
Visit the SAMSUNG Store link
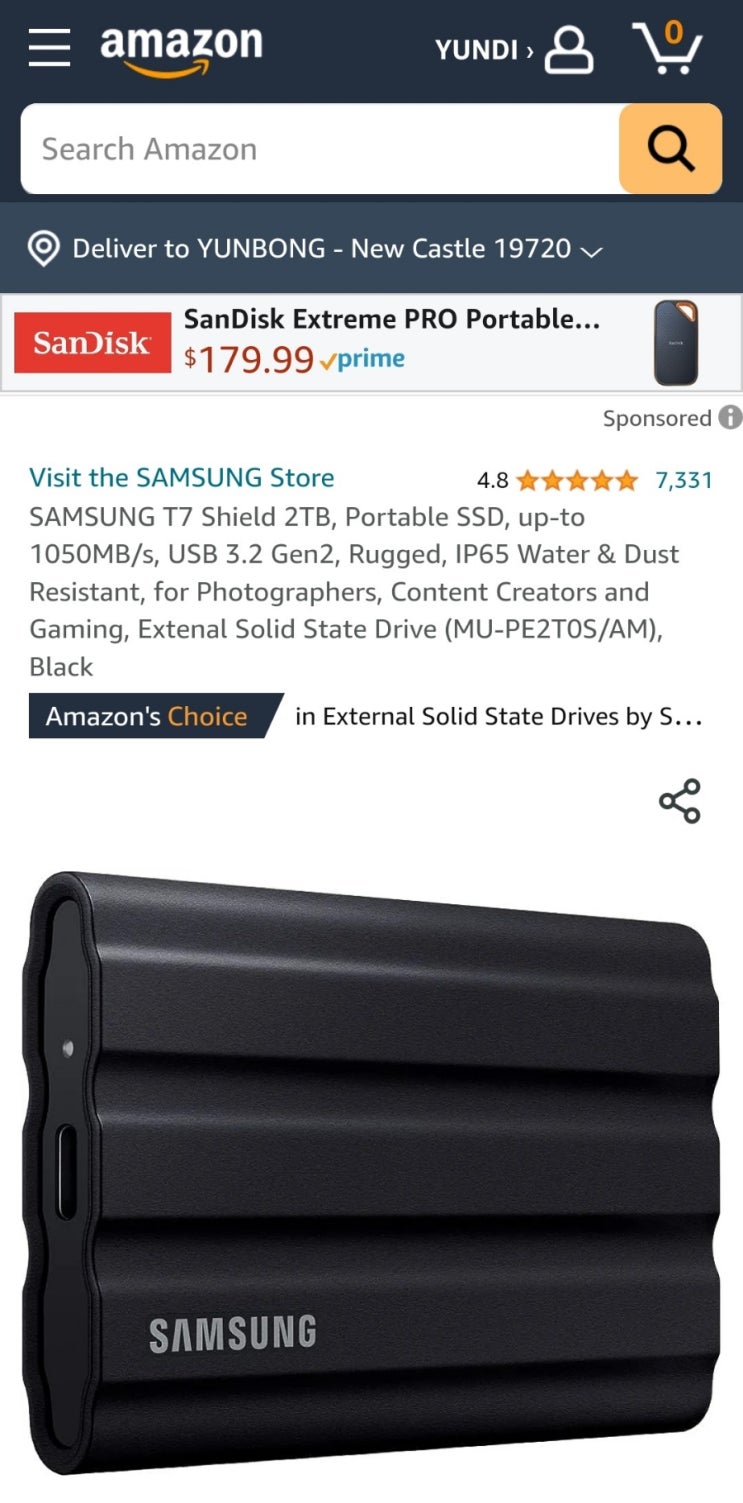(182, 478)
